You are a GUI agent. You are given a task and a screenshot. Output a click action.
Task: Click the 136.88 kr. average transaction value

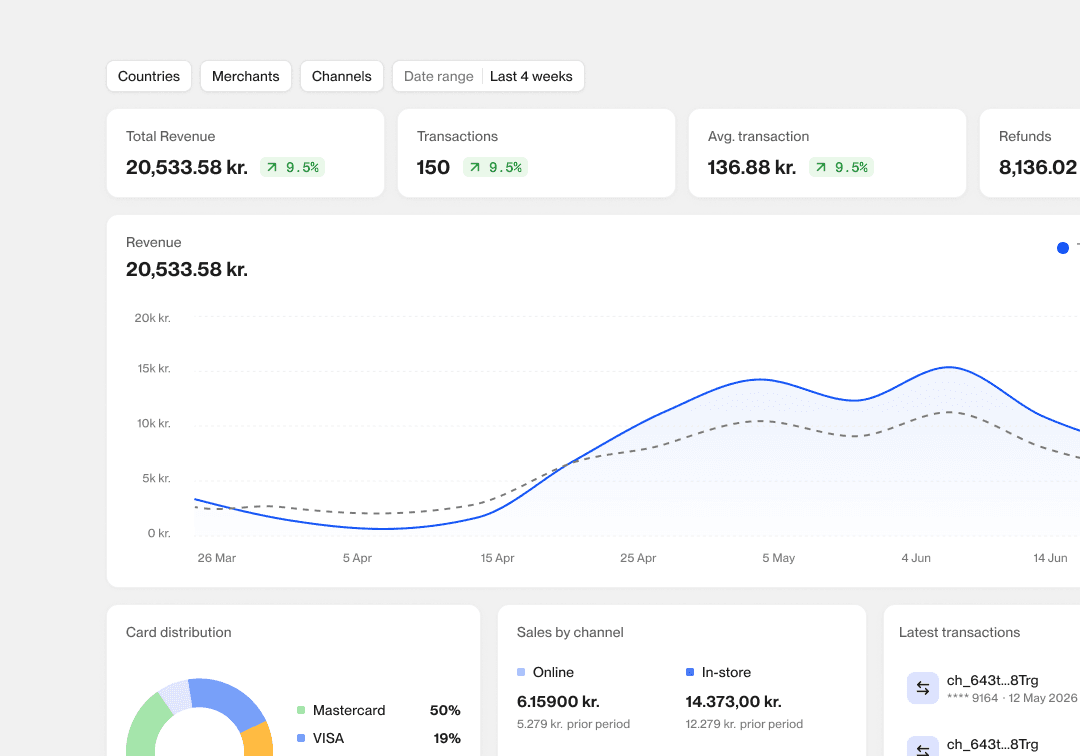(x=752, y=167)
